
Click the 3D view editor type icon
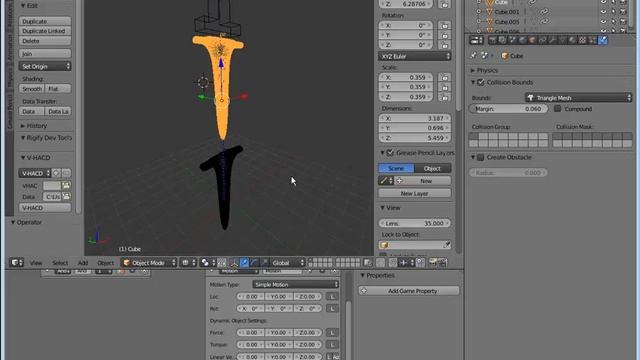[x=16, y=262]
